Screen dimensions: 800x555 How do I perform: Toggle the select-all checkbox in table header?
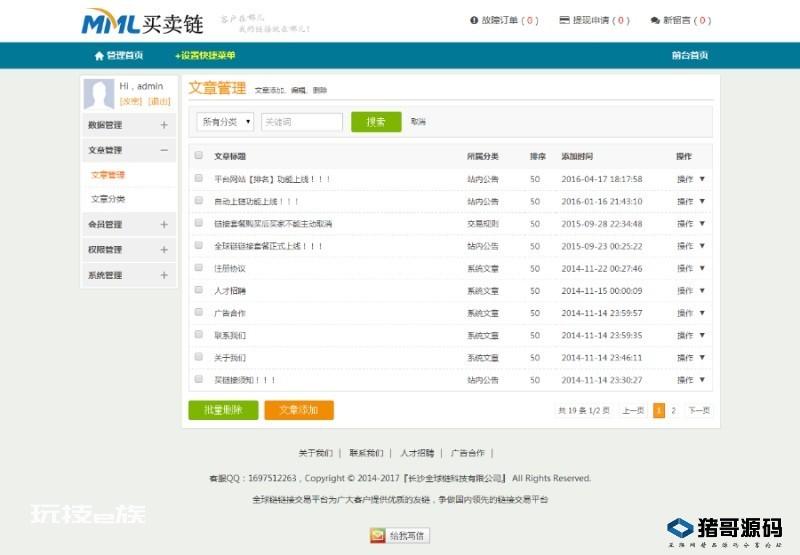point(198,156)
